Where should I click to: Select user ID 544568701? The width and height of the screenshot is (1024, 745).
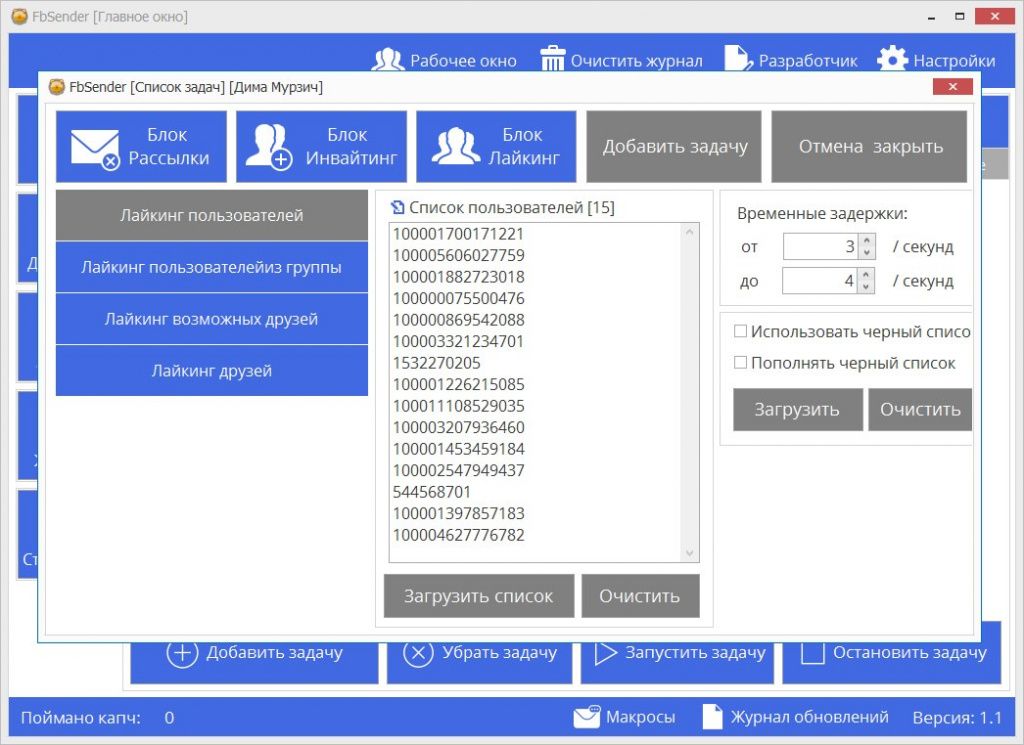click(432, 492)
